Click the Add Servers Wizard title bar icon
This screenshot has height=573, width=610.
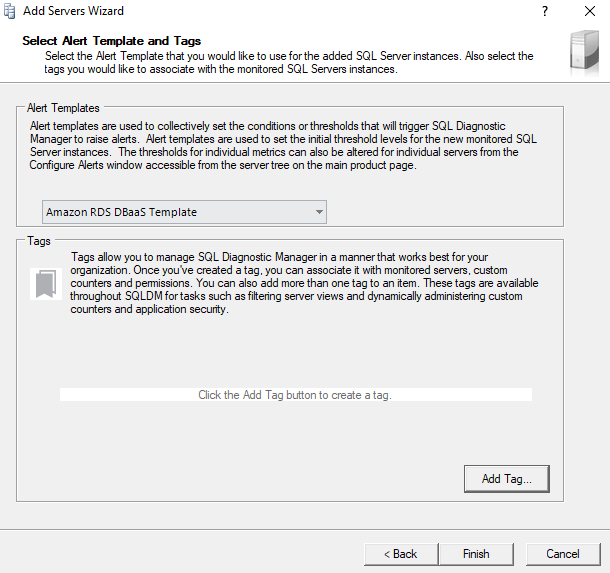click(x=10, y=11)
